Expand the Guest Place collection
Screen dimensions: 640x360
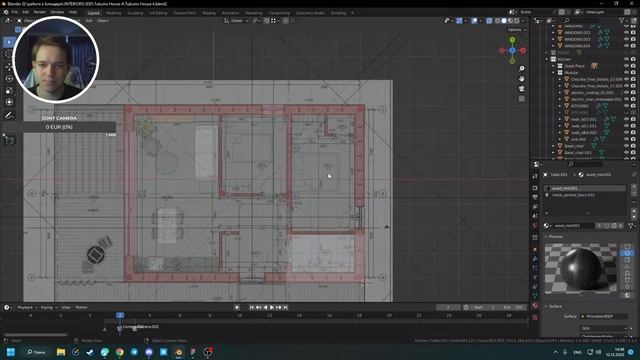click(x=554, y=66)
